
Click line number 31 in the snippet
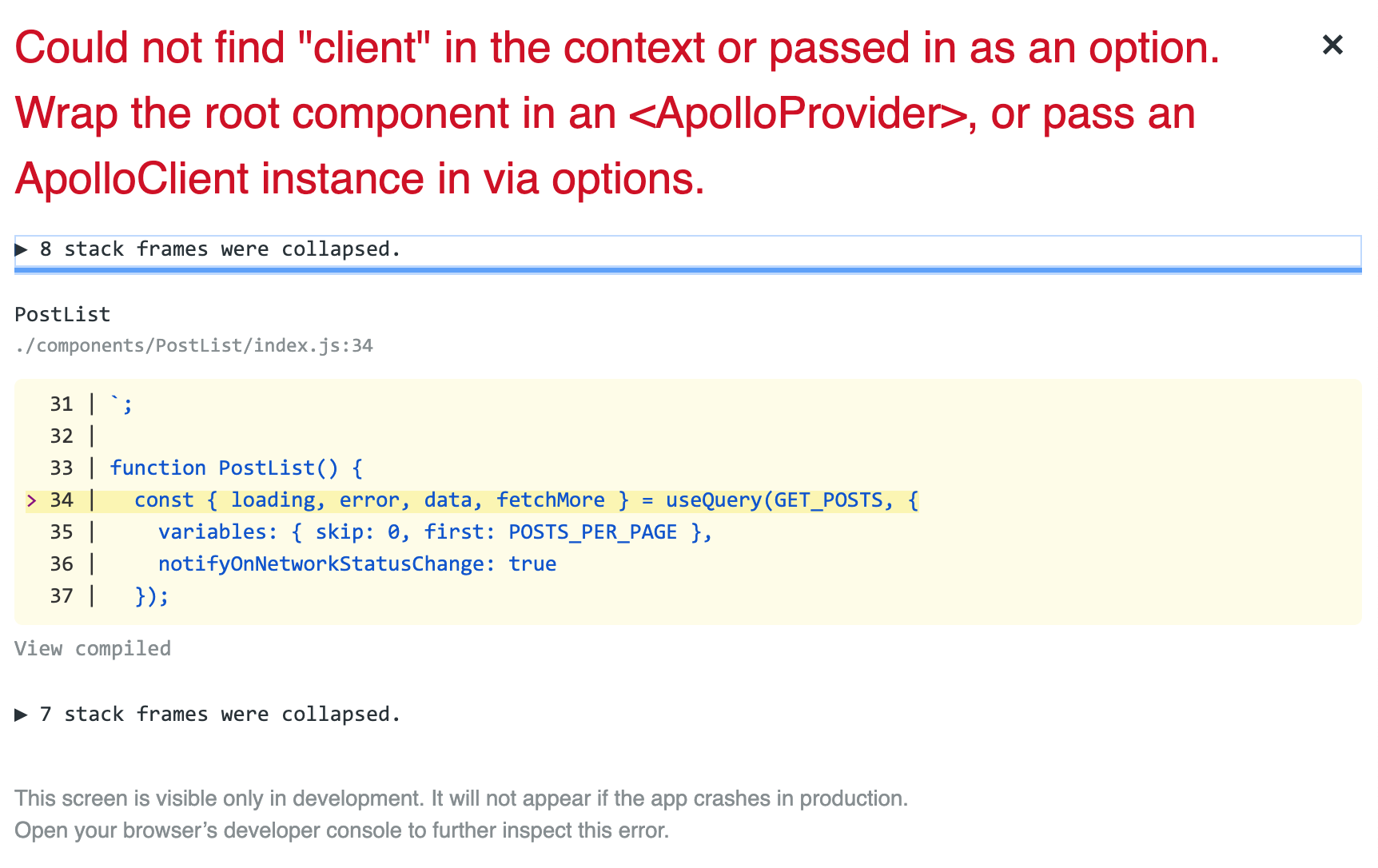click(61, 404)
